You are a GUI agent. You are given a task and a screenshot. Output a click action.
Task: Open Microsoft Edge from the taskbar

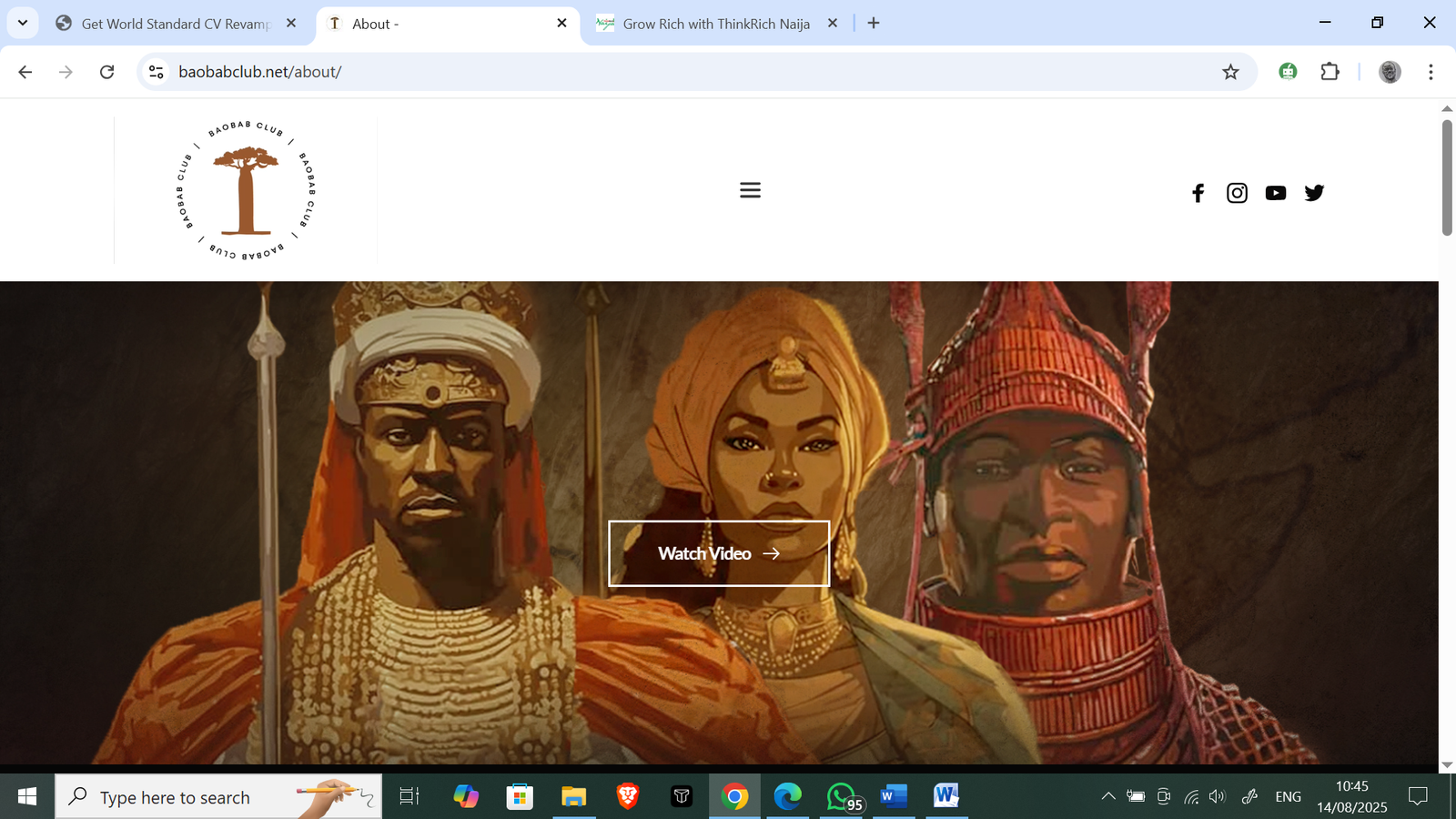[787, 797]
